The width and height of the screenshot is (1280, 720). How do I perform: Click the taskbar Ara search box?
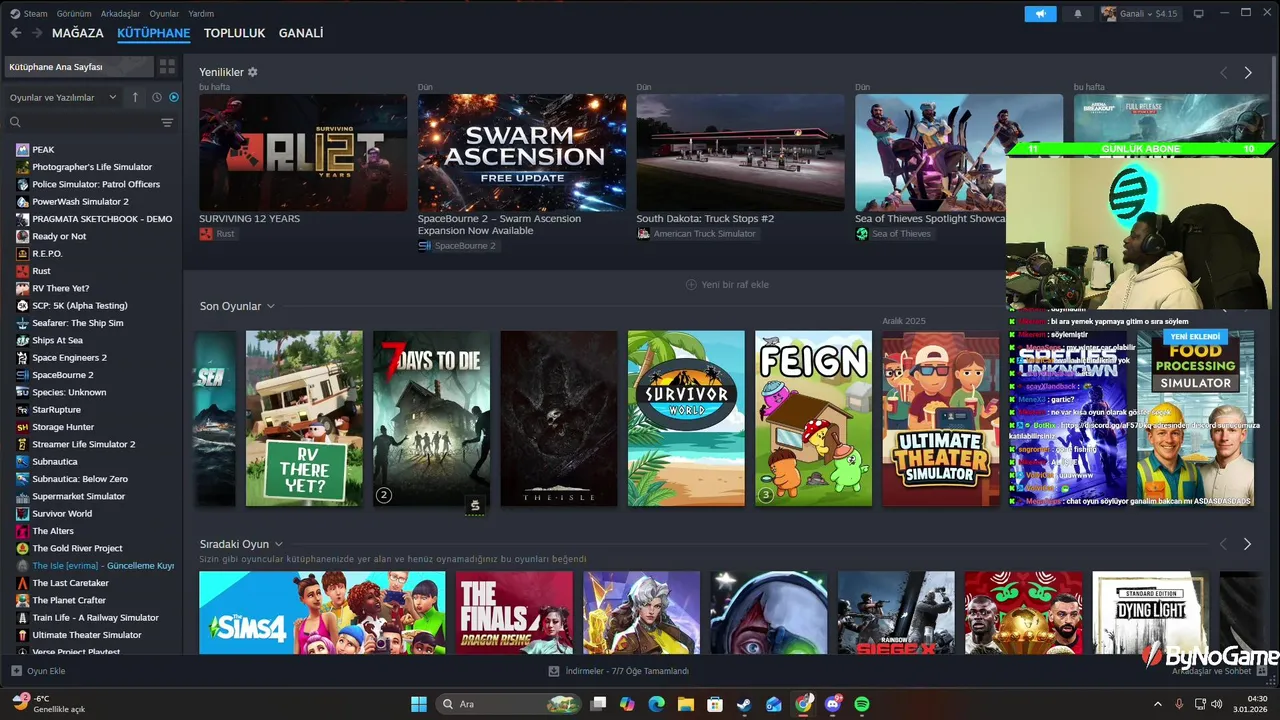point(510,704)
